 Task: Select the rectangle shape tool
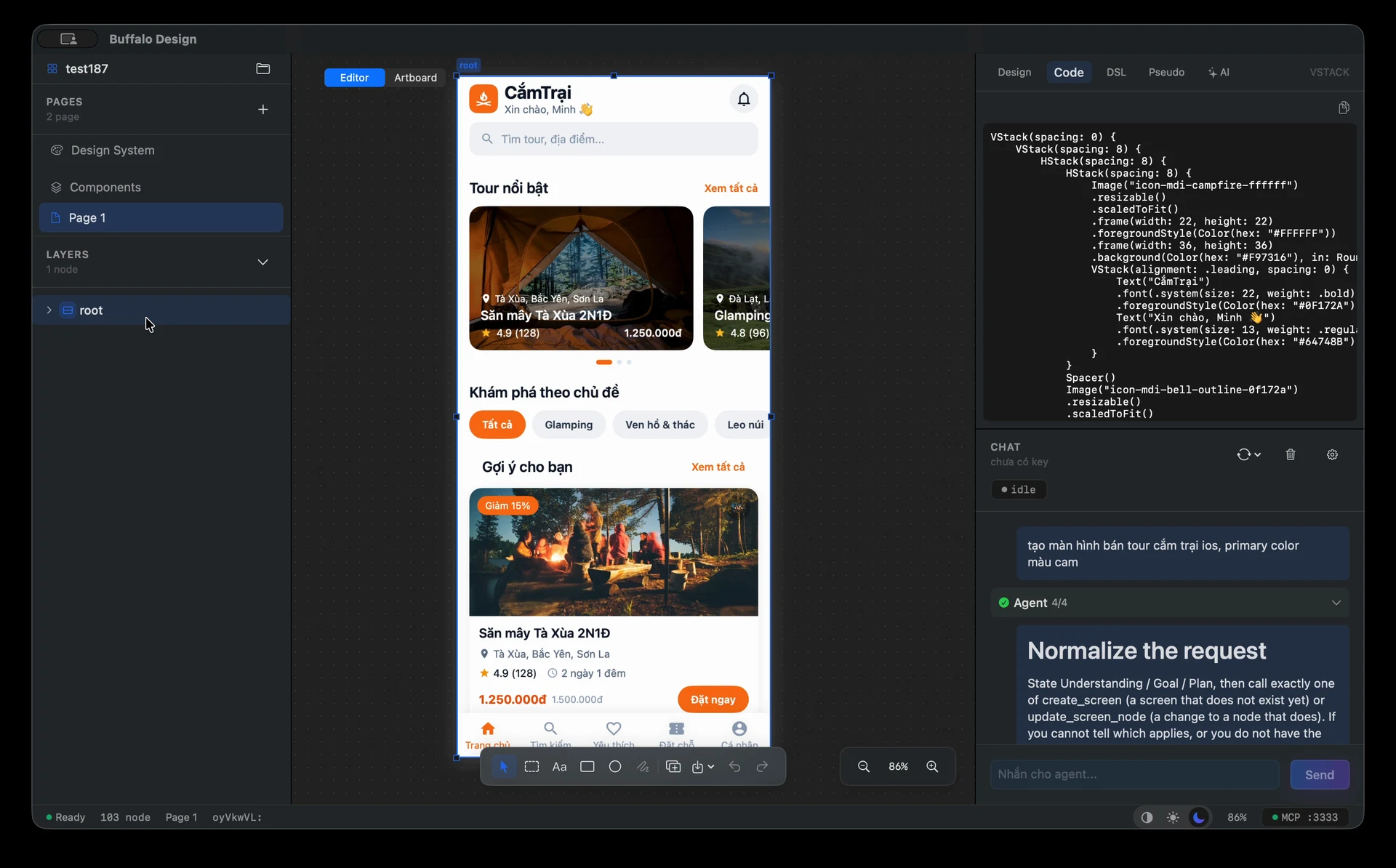[587, 766]
